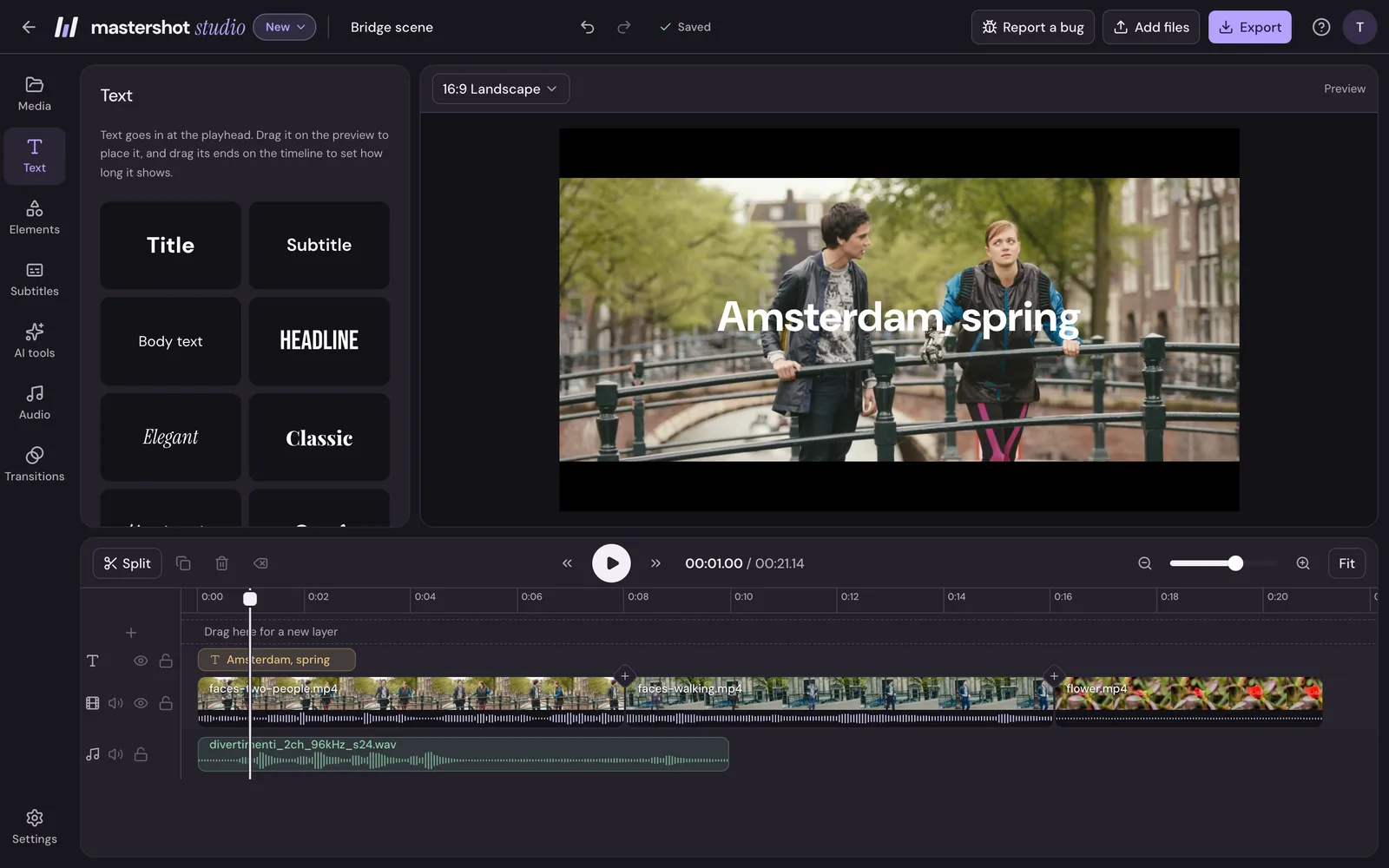The image size is (1389, 868).
Task: Add the HEADLINE text preset
Action: click(x=319, y=341)
